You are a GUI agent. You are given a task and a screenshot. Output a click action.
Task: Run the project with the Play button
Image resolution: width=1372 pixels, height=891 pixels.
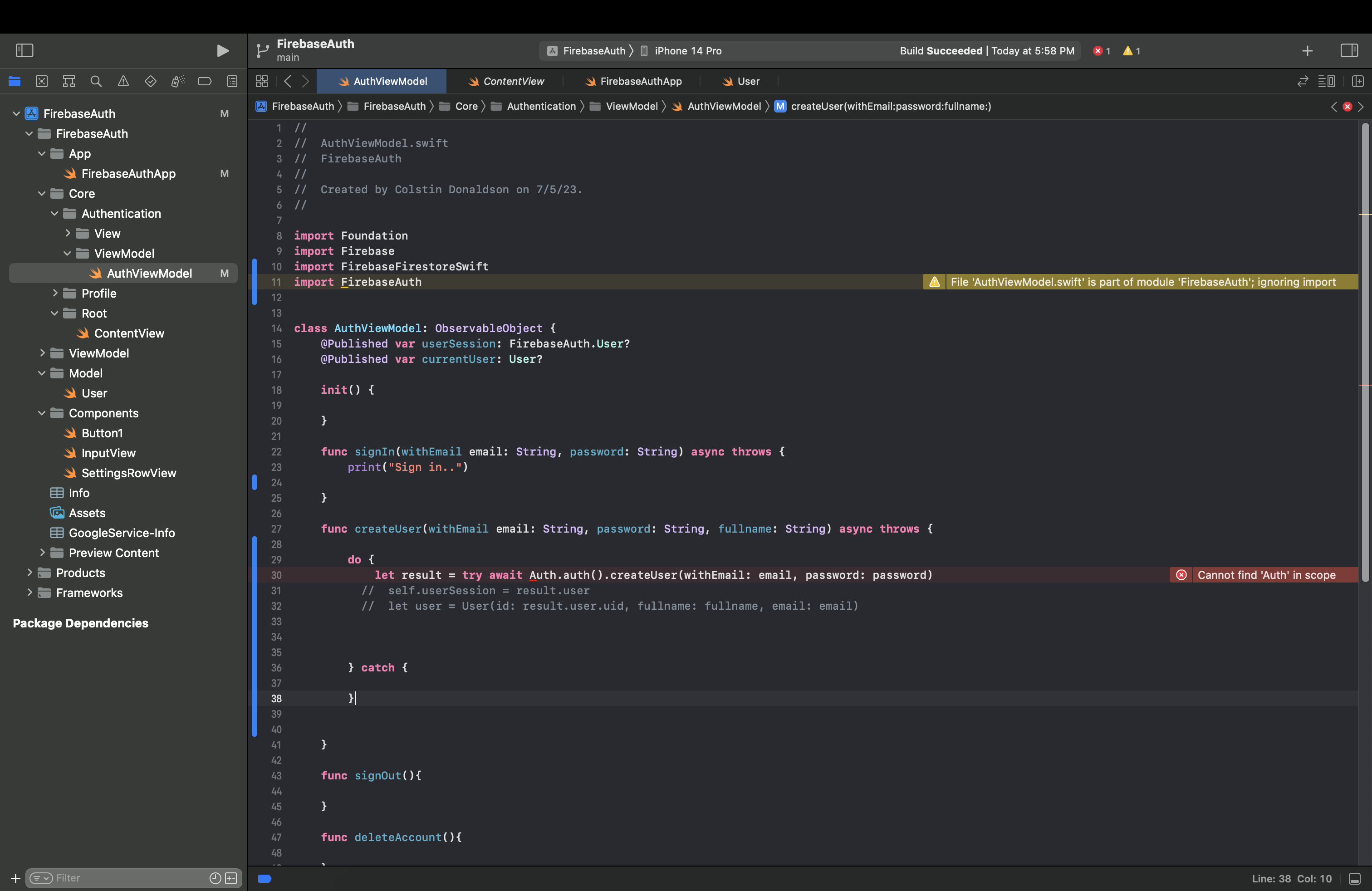tap(222, 51)
